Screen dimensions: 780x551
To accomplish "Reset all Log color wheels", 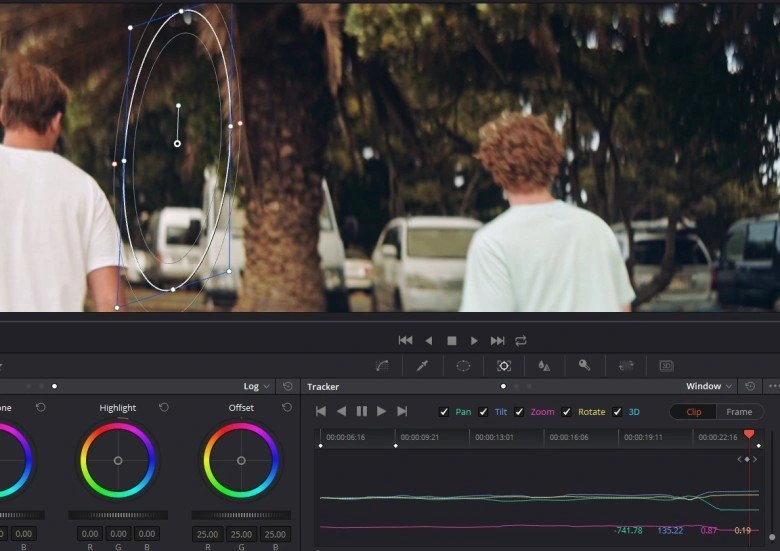I will pyautogui.click(x=288, y=386).
